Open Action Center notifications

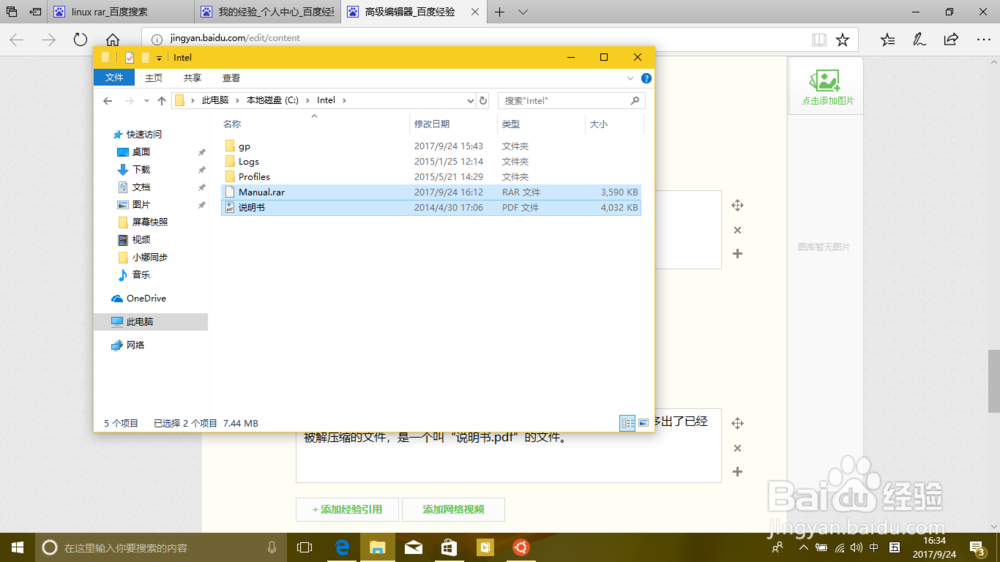[x=976, y=547]
